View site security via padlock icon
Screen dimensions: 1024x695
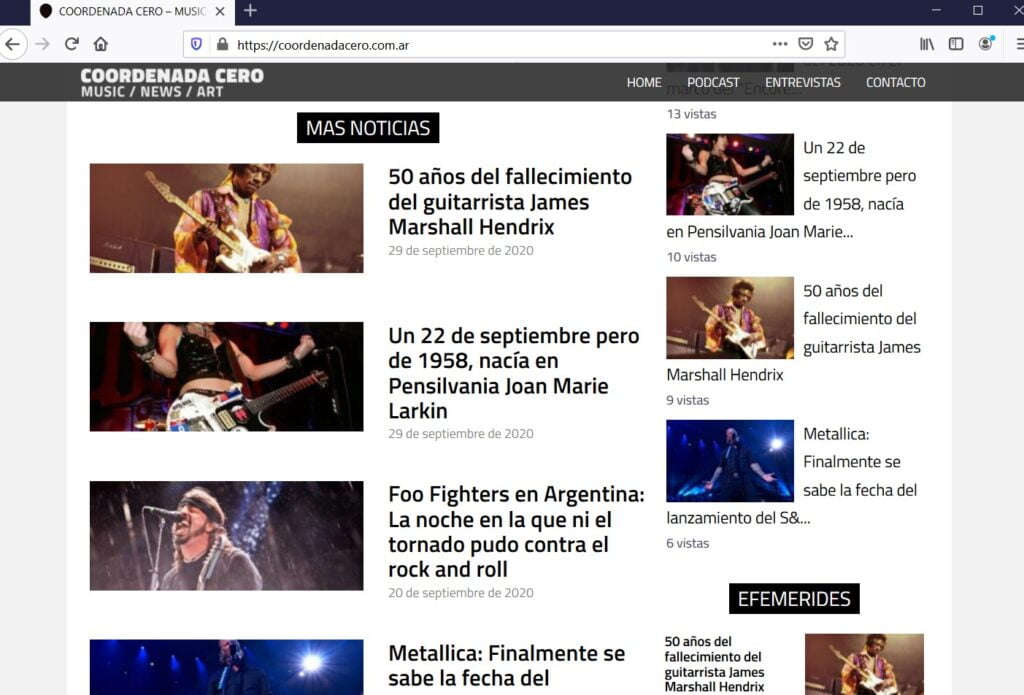click(x=222, y=44)
